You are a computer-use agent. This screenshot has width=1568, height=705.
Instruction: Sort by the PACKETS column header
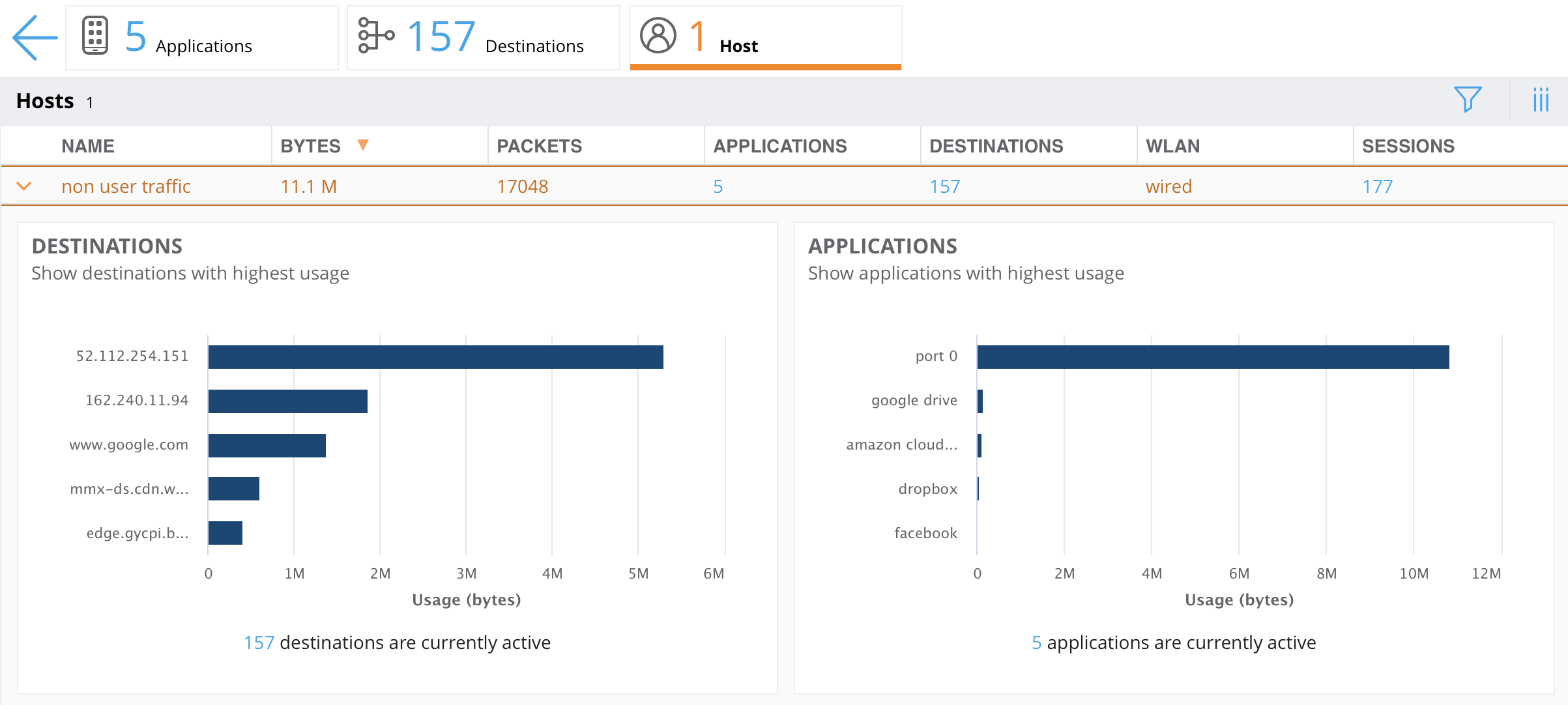tap(539, 146)
